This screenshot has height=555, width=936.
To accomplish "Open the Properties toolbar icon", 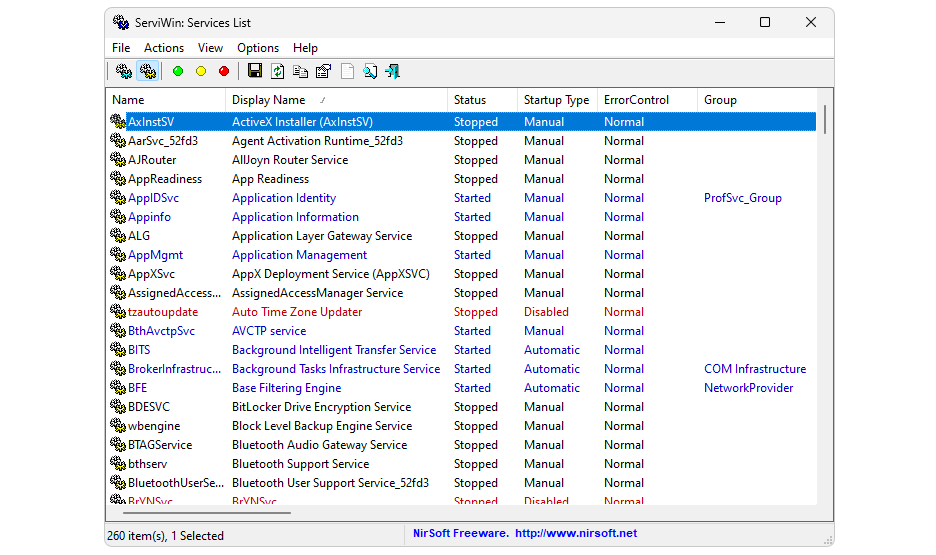I will click(x=323, y=71).
